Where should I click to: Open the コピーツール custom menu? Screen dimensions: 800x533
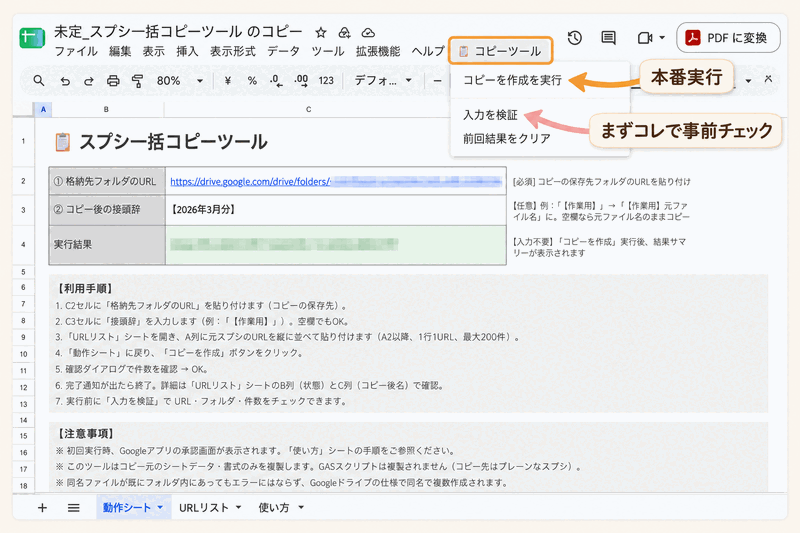click(500, 51)
